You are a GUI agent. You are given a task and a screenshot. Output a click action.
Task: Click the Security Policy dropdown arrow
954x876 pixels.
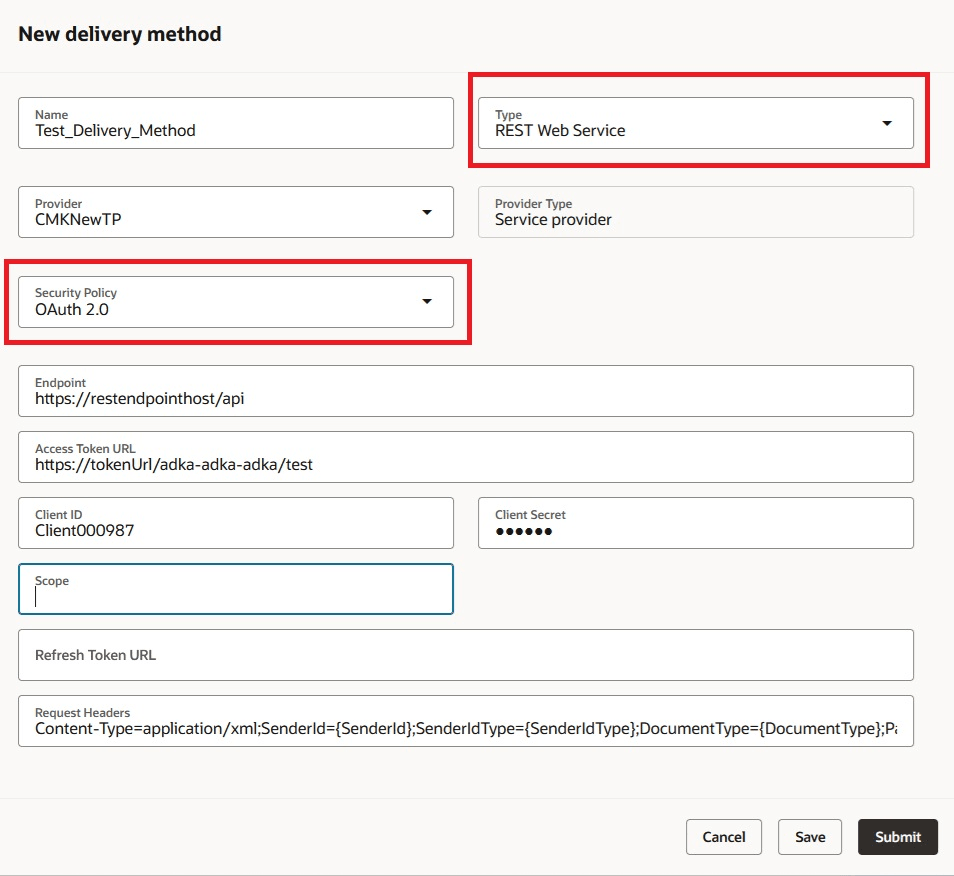(x=428, y=301)
